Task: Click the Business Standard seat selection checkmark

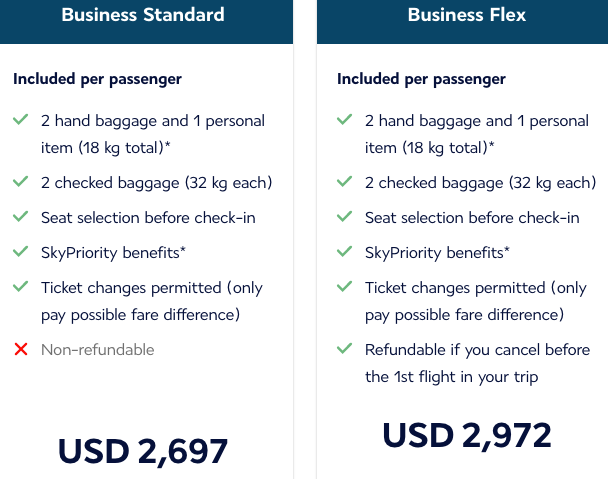Action: 21,216
